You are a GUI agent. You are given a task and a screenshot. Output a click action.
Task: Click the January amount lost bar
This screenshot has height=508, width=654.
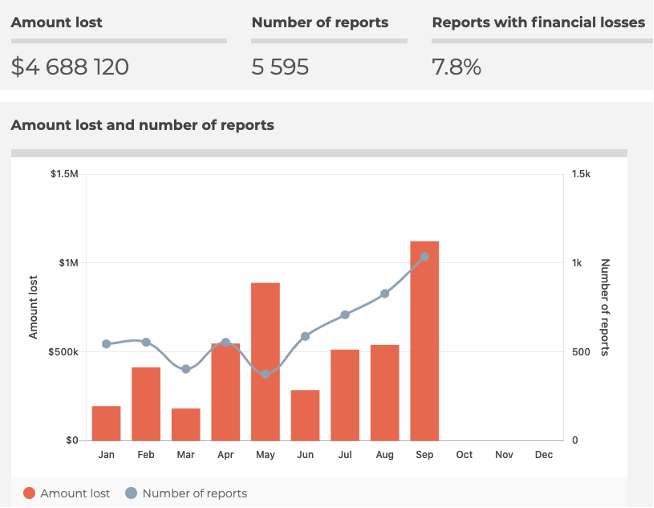click(106, 423)
